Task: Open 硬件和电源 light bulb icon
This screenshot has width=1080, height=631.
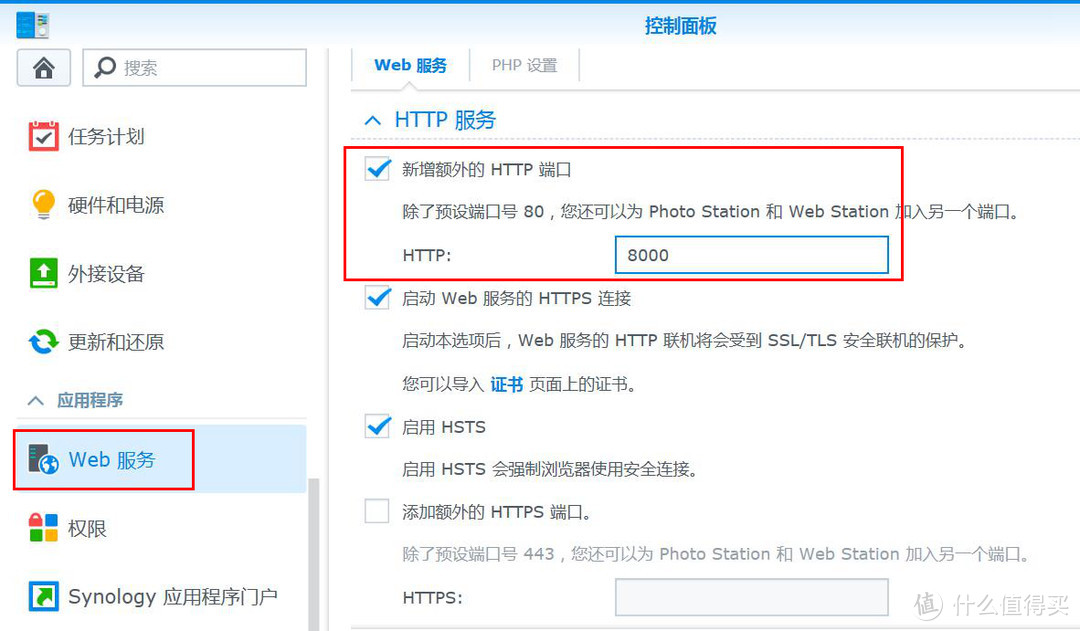Action: coord(43,205)
